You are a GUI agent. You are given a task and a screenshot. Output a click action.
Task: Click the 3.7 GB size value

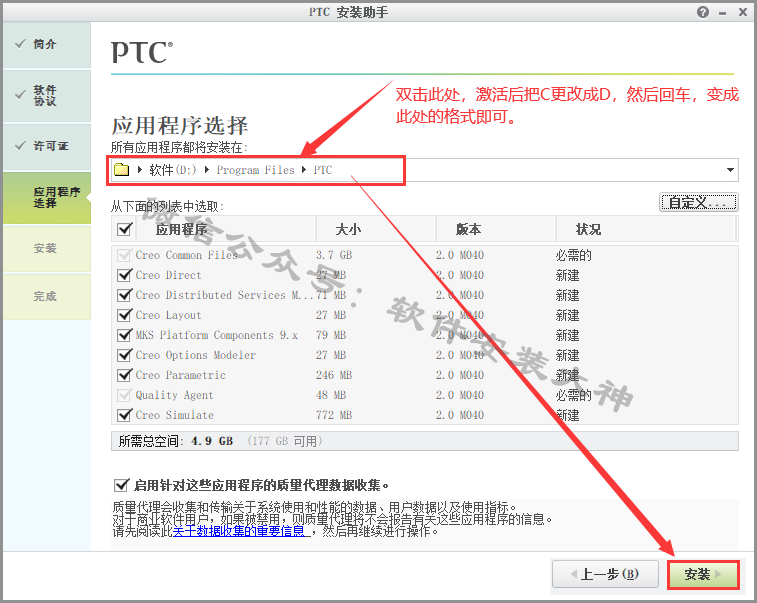[x=334, y=255]
